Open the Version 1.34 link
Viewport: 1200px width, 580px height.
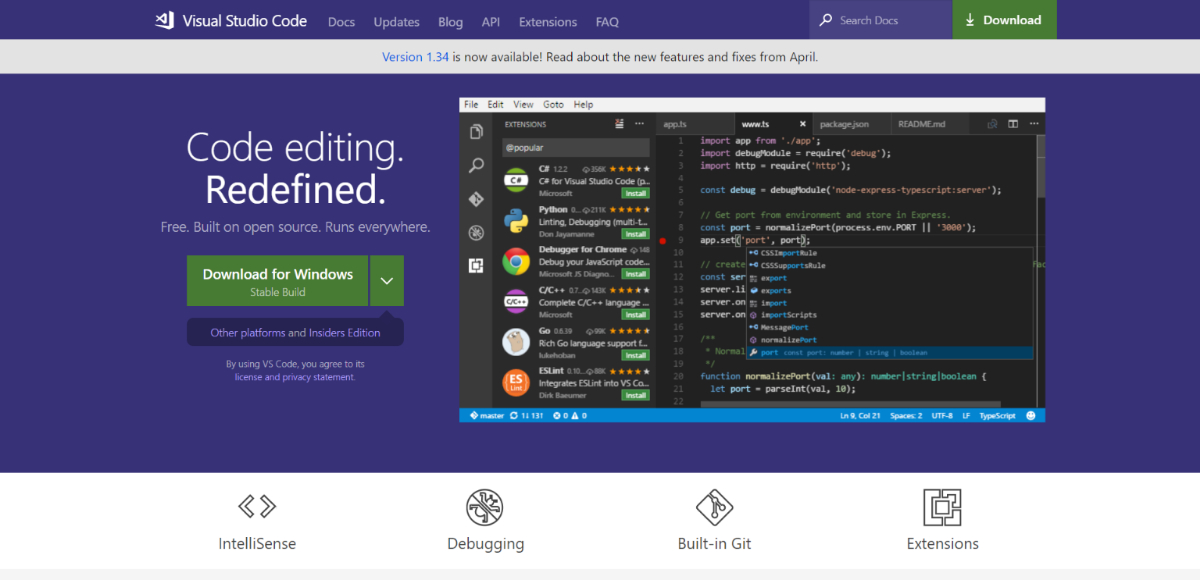coord(416,57)
